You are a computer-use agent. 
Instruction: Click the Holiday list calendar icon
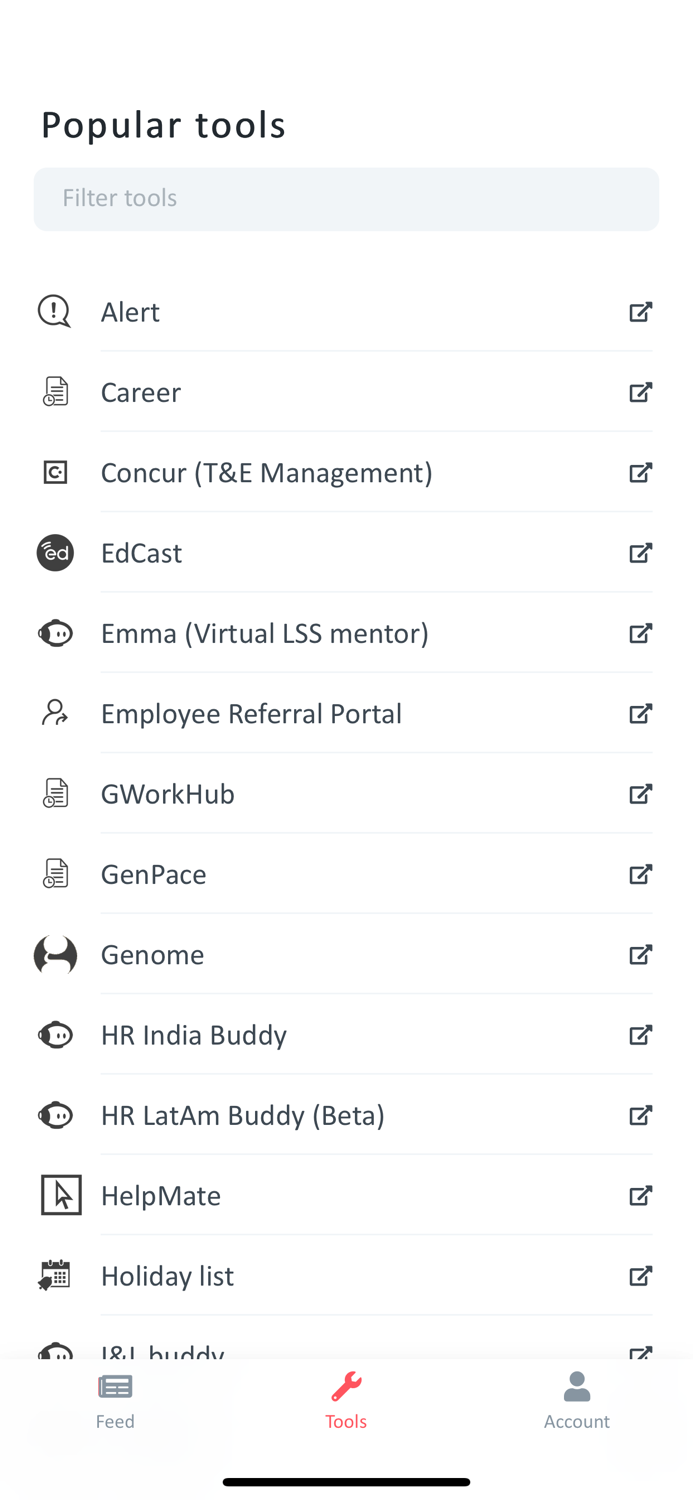tap(54, 1274)
